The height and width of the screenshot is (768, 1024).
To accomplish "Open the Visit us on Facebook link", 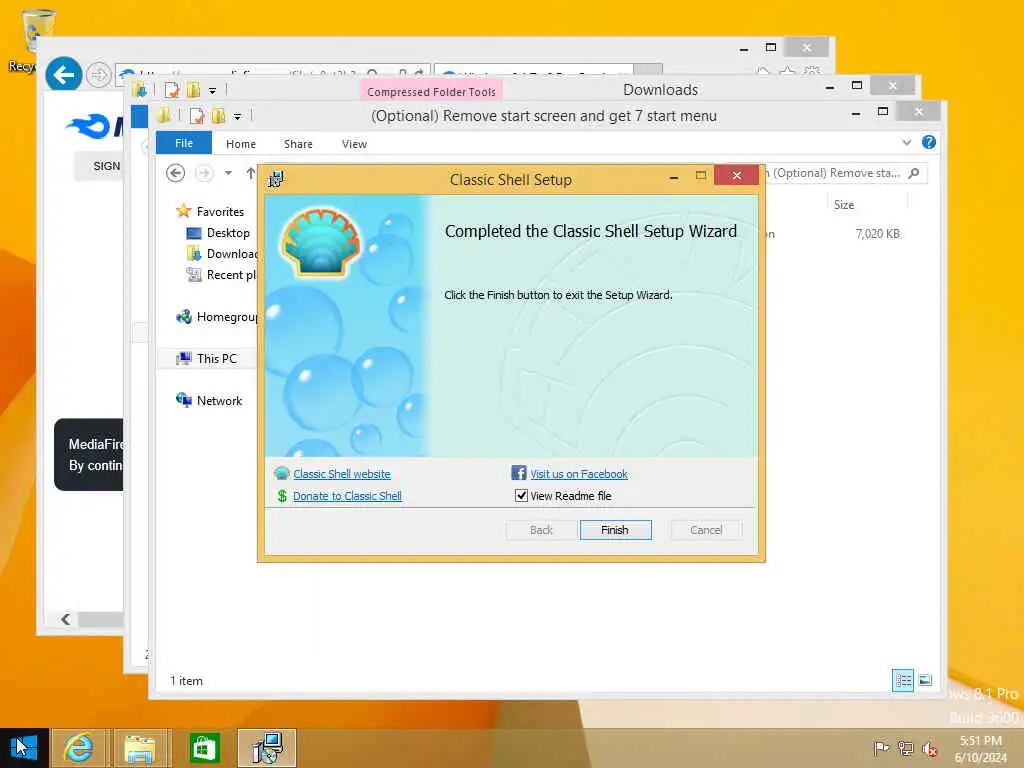I will click(x=579, y=474).
